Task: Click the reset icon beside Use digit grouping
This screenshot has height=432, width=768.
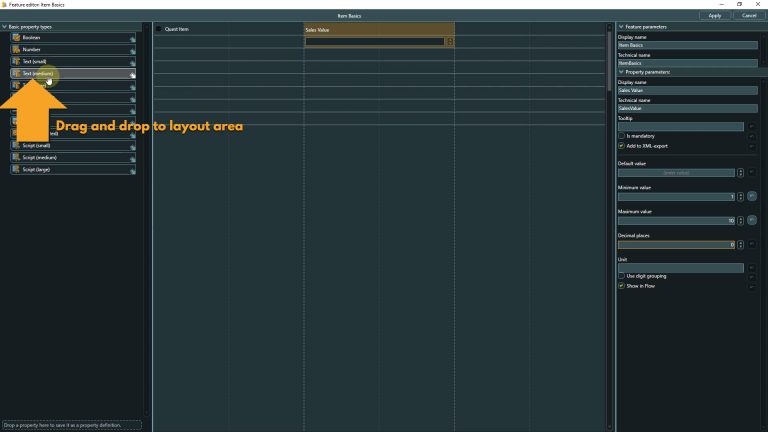Action: [x=751, y=277]
